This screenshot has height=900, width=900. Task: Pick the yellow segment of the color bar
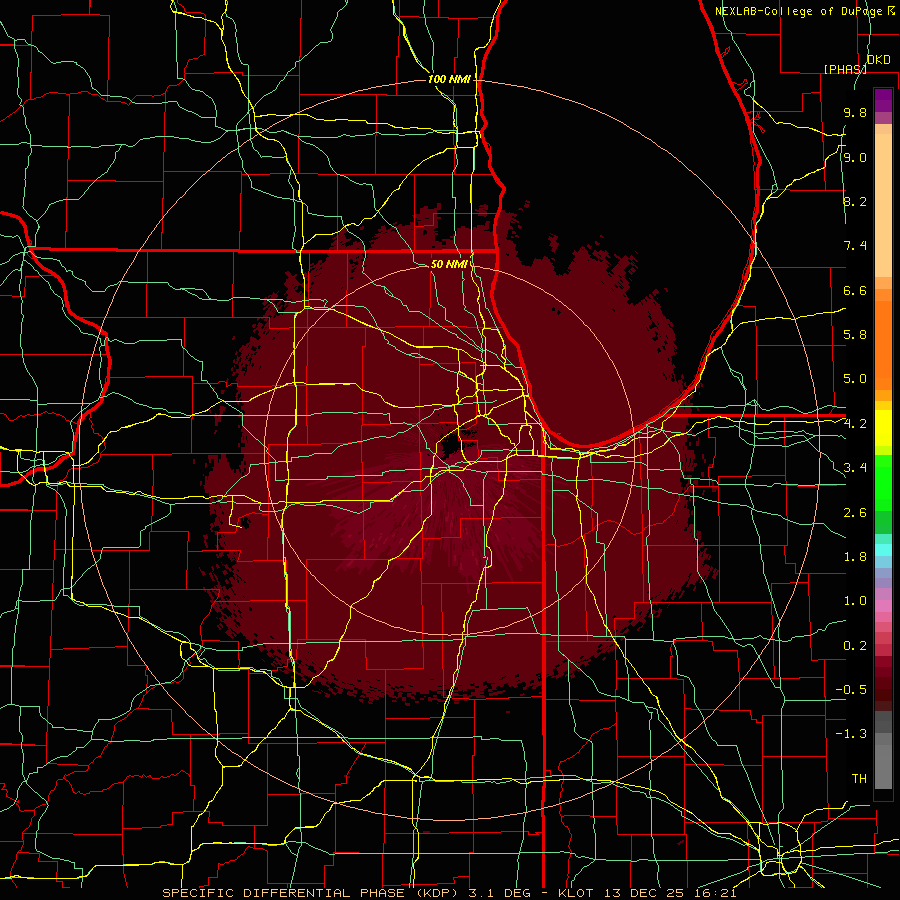click(883, 428)
